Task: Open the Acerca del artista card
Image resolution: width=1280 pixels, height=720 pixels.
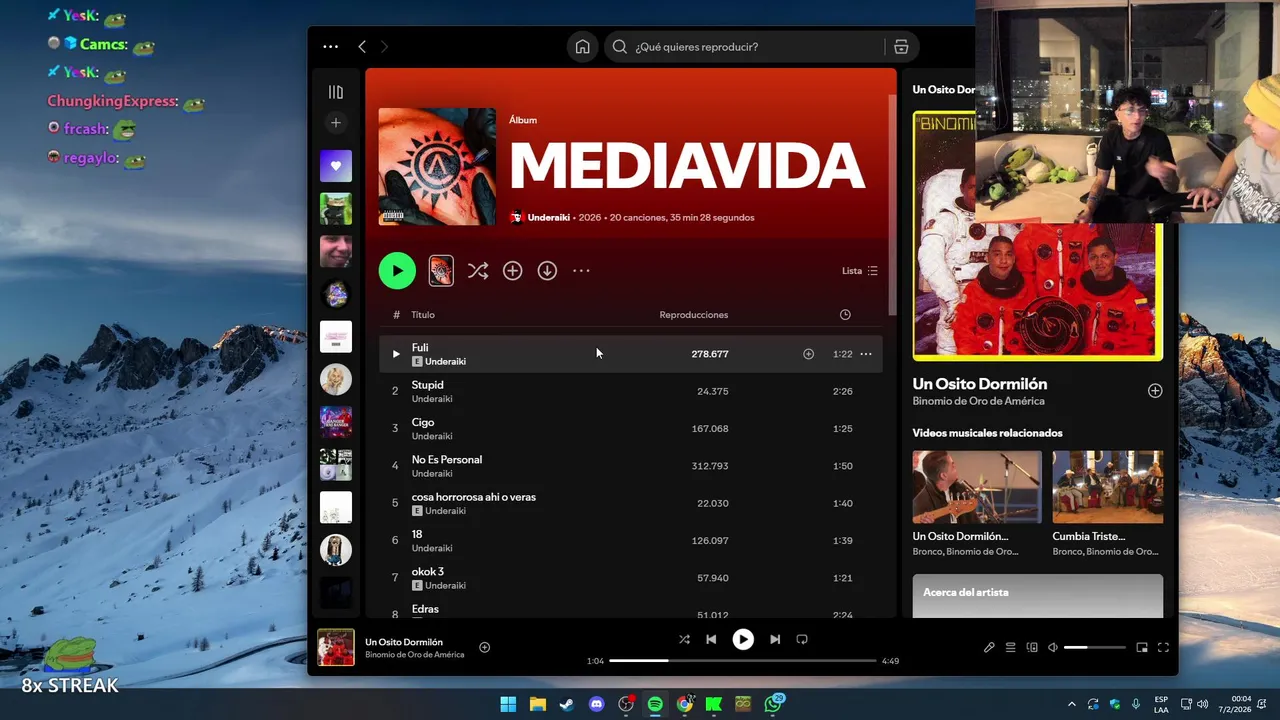Action: pos(1038,596)
